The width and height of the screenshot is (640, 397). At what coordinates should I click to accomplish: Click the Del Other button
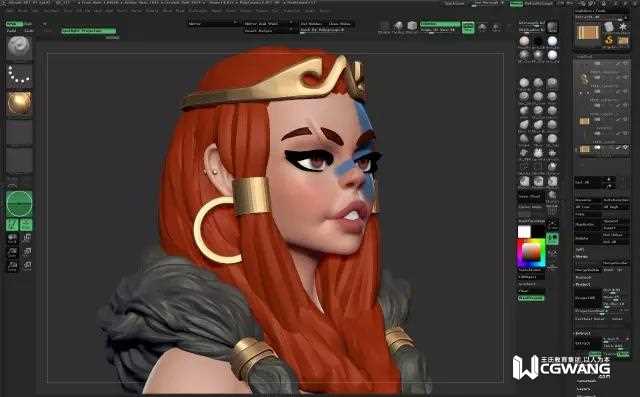click(x=616, y=235)
